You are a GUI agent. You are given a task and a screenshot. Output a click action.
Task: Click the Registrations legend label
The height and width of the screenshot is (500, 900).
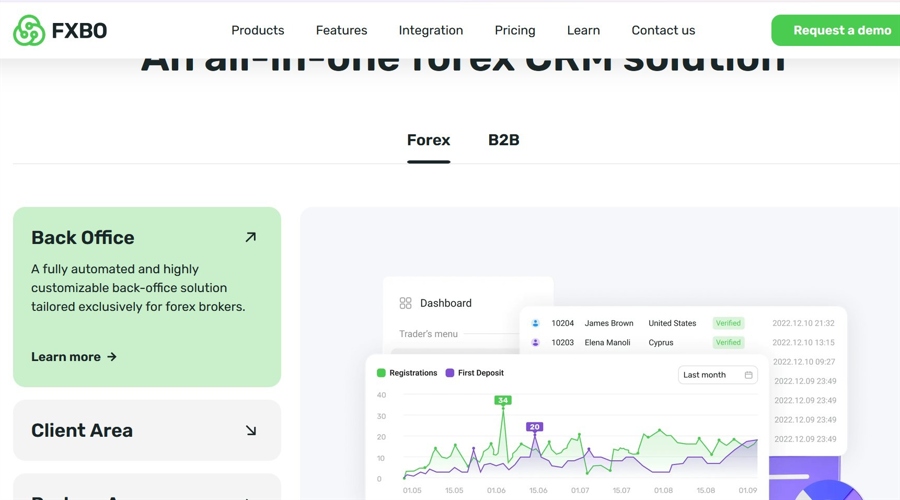pyautogui.click(x=413, y=373)
